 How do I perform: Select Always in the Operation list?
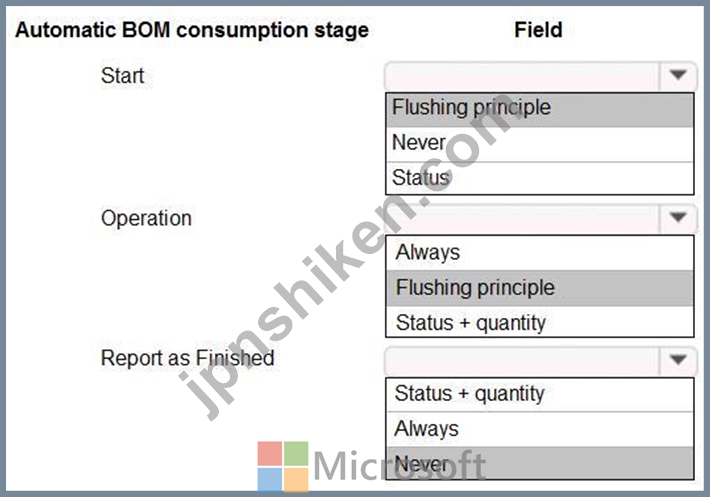540,253
